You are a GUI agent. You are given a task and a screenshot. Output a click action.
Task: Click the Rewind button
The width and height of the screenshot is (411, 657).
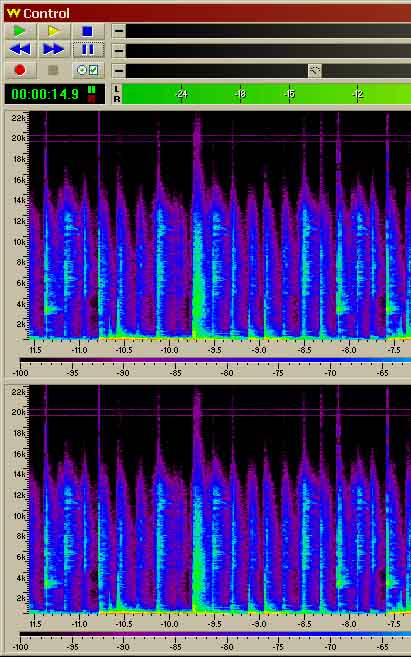(20, 50)
